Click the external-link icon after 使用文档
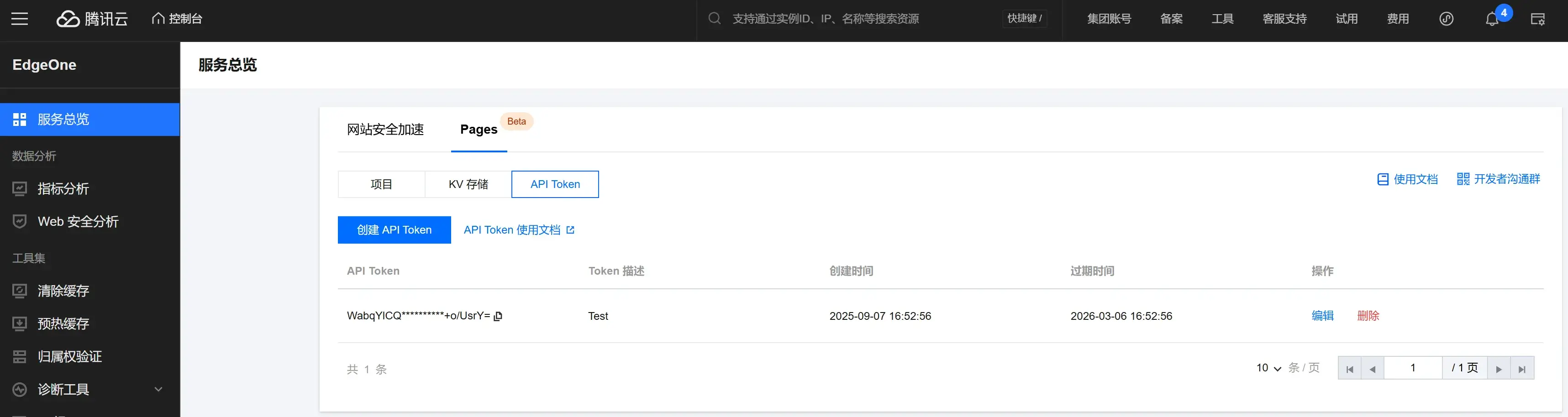This screenshot has height=417, width=1568. pyautogui.click(x=570, y=230)
